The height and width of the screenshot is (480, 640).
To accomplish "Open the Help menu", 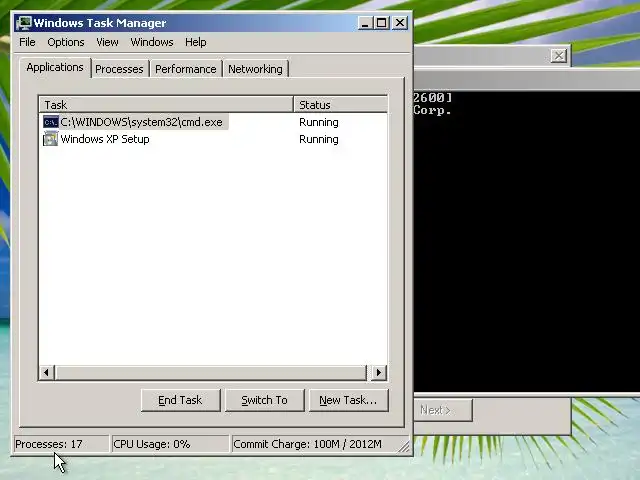I will pos(196,42).
